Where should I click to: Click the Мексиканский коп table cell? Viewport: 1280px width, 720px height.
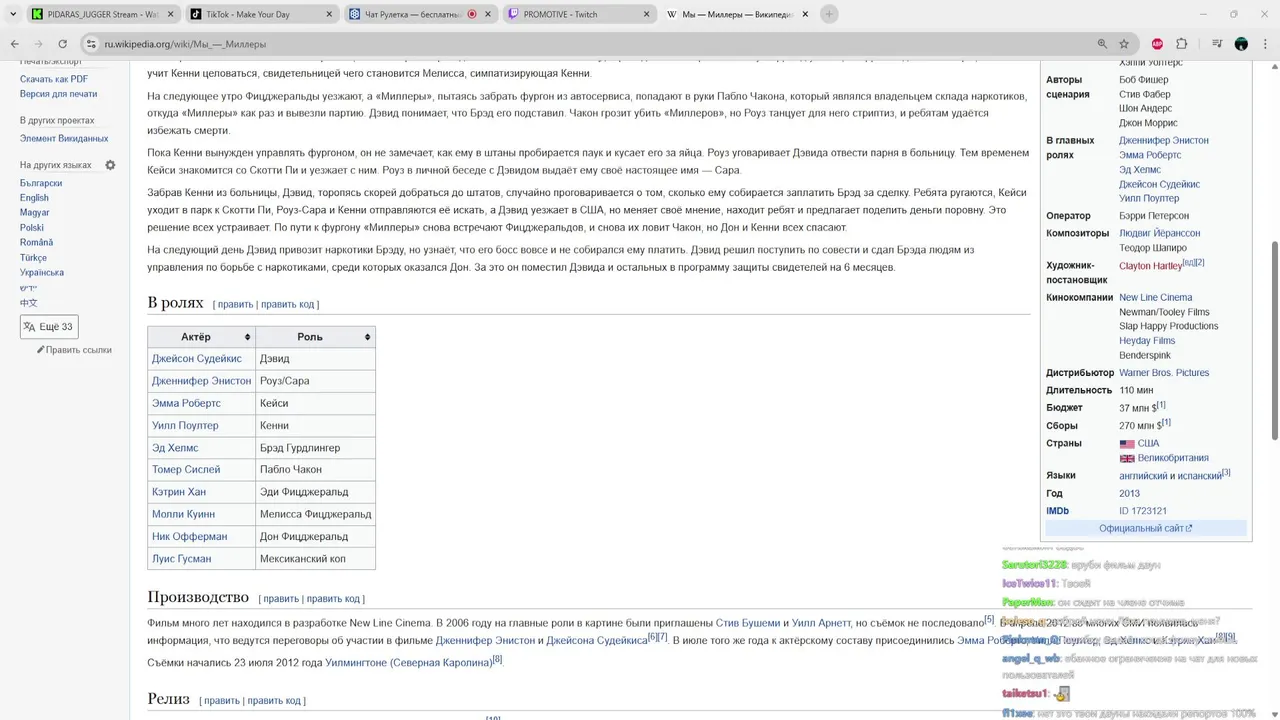315,559
